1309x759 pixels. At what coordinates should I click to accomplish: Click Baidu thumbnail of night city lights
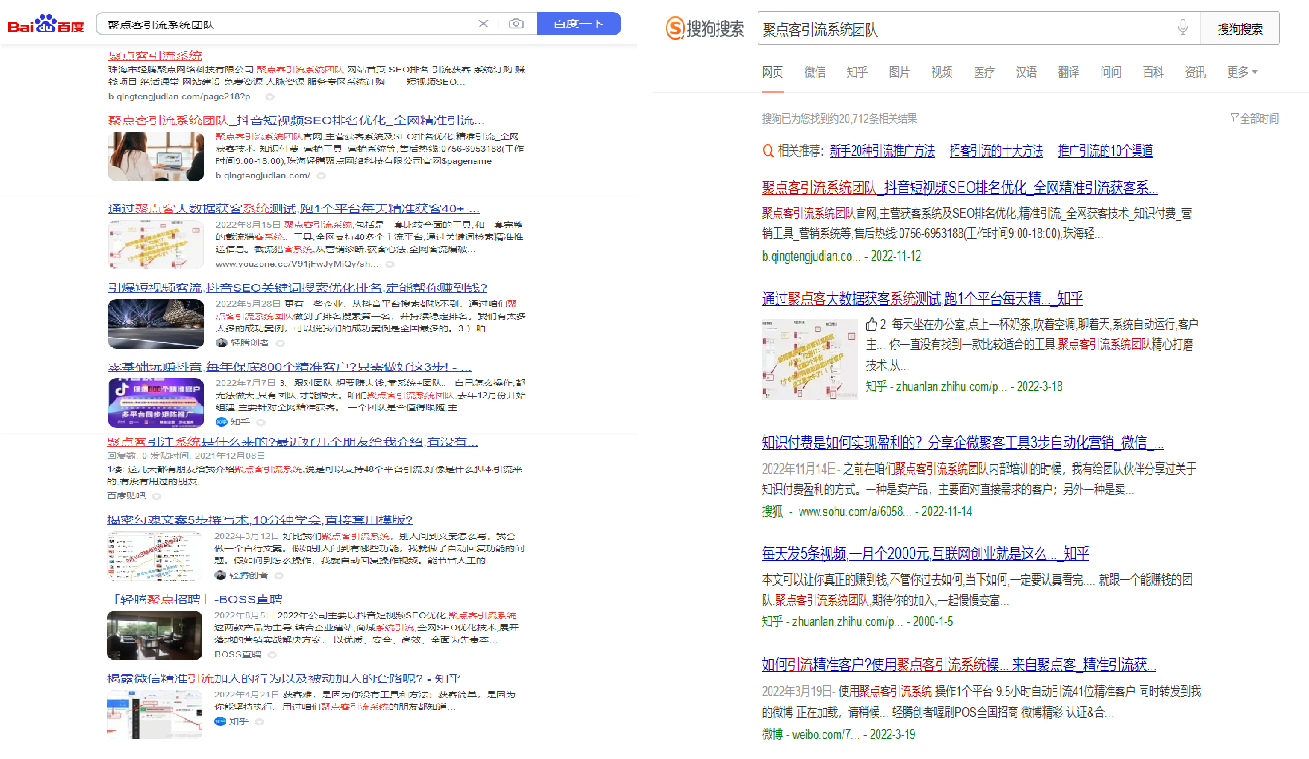coord(156,323)
